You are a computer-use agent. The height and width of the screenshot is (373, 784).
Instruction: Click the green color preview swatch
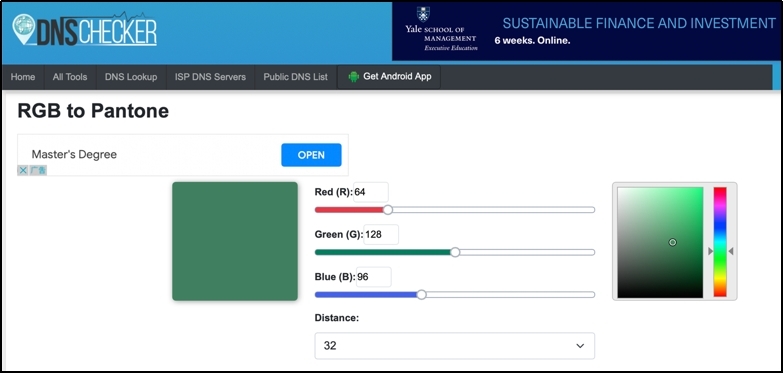[235, 241]
